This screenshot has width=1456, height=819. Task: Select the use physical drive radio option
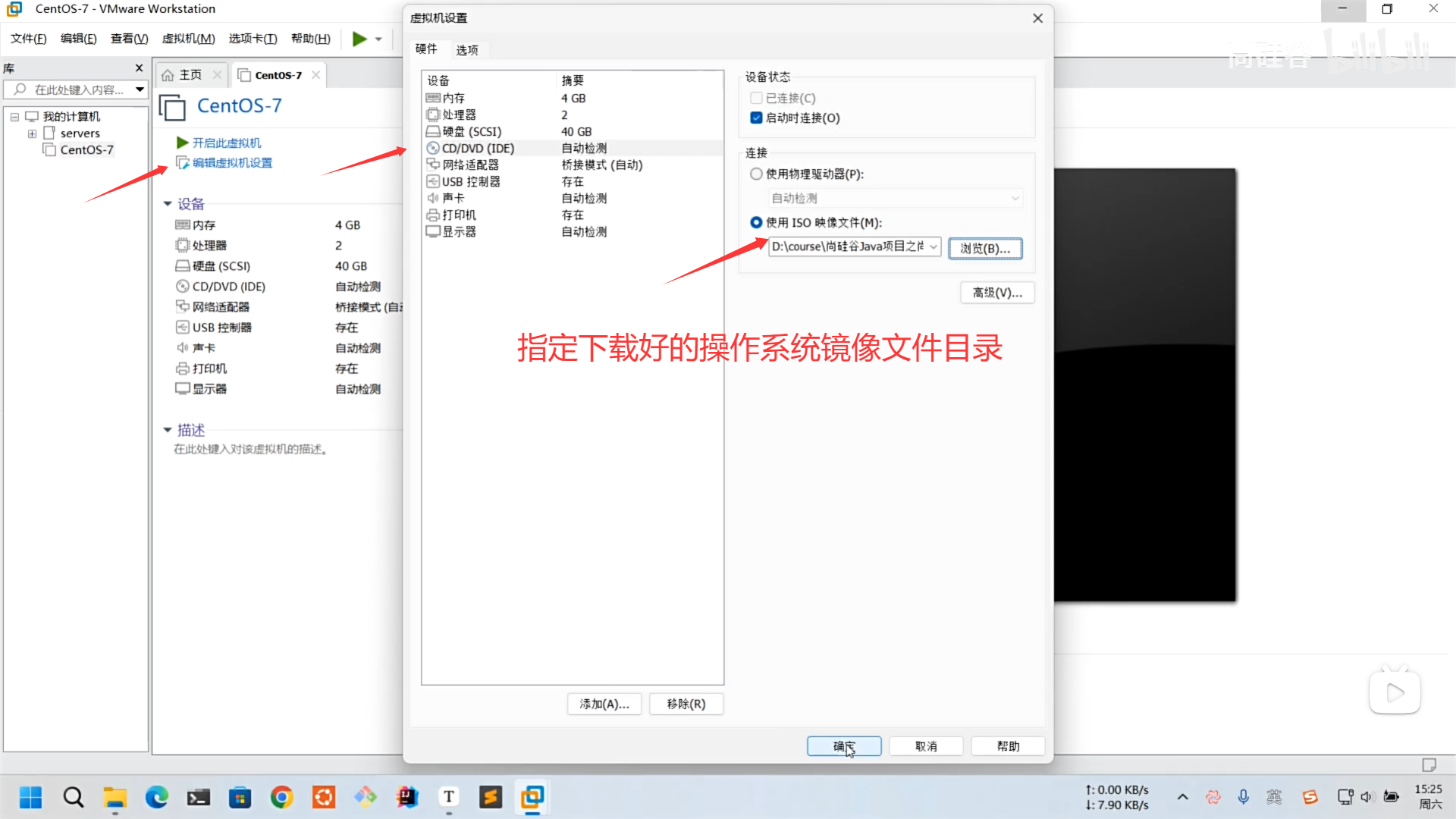click(756, 174)
